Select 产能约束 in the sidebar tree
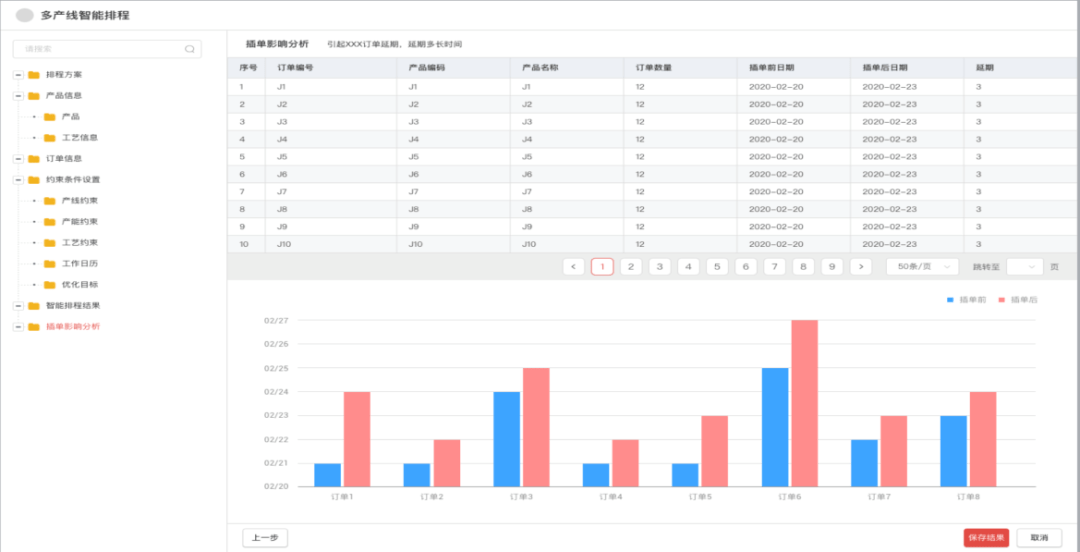Viewport: 1080px width, 552px height. pyautogui.click(x=79, y=222)
